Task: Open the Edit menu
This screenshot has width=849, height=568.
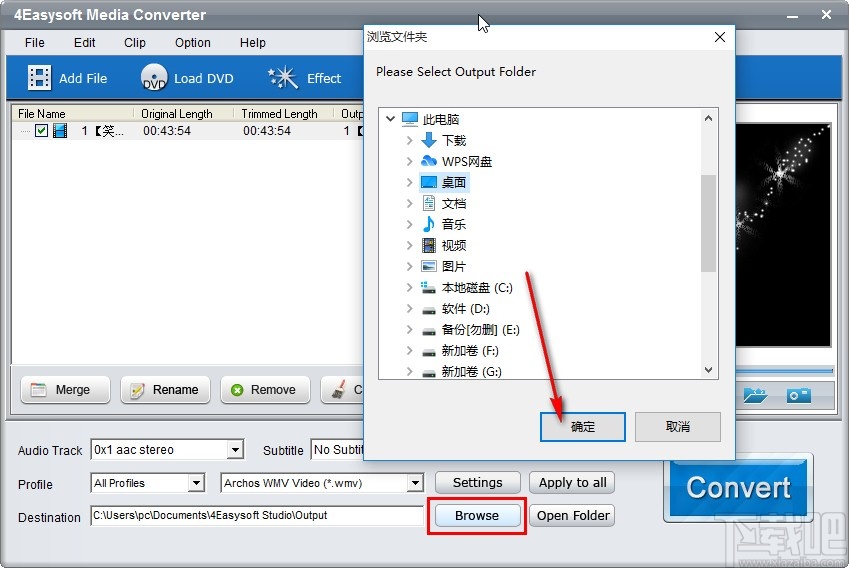Action: (84, 43)
